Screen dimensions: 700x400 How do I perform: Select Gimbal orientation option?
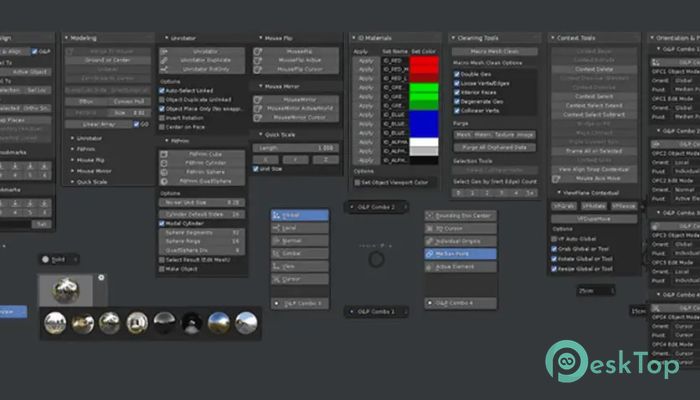[300, 254]
